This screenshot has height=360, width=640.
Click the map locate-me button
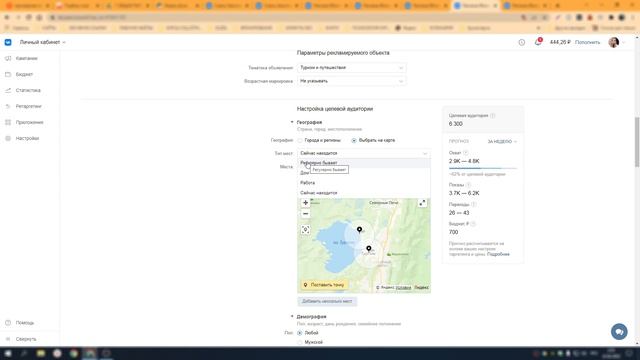[x=305, y=230]
